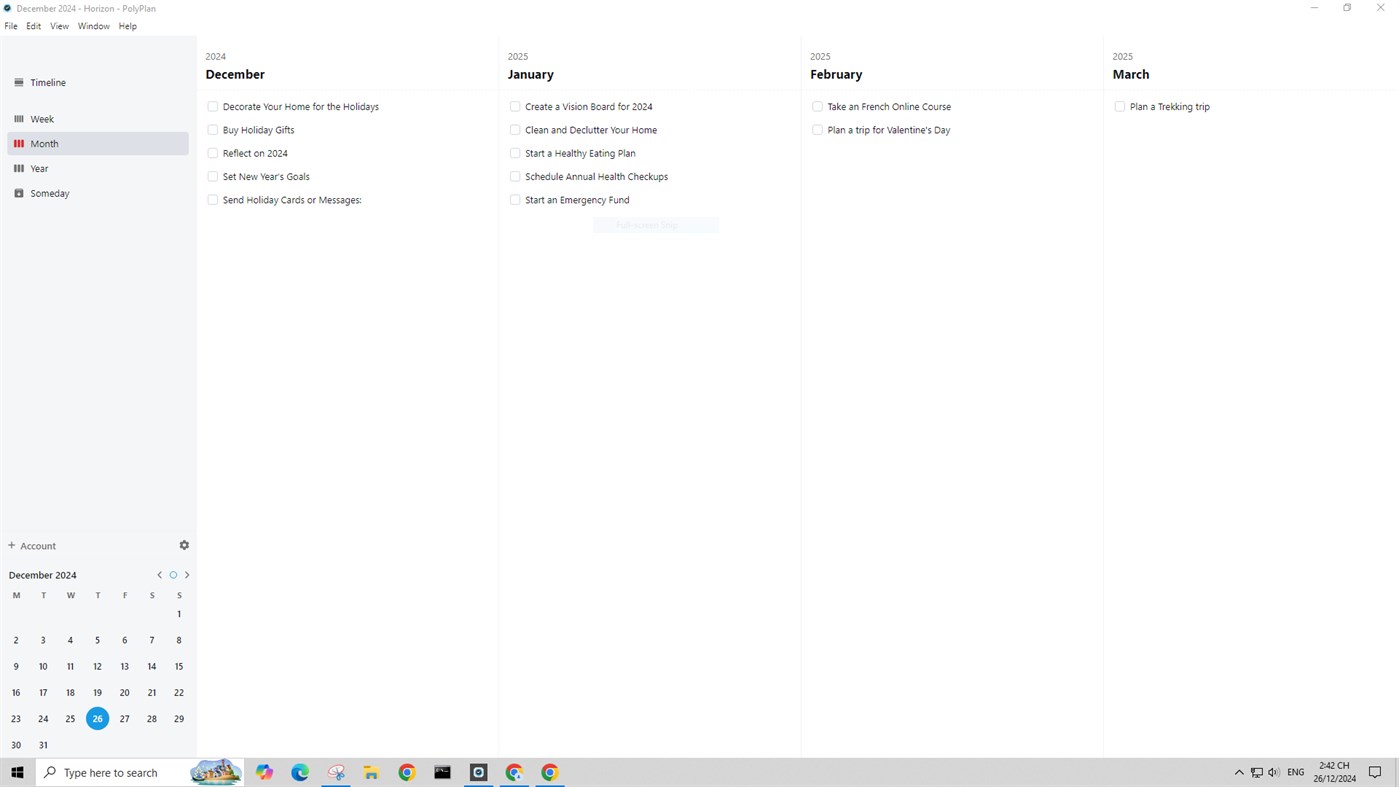1399x787 pixels.
Task: Open Windows Start menu
Action: (x=17, y=772)
